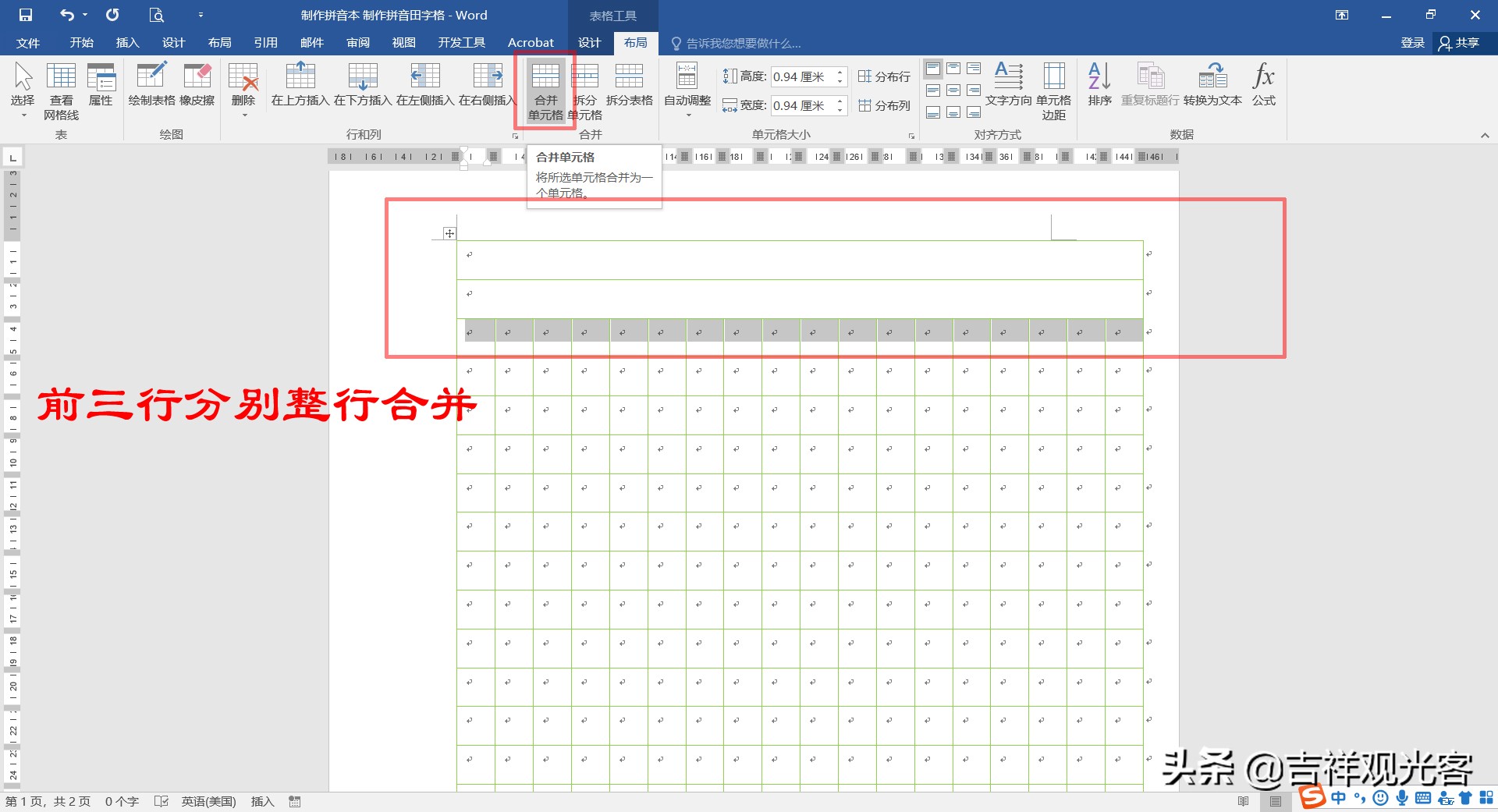1498x812 pixels.
Task: Enable top-left cell alignment
Action: 933,69
